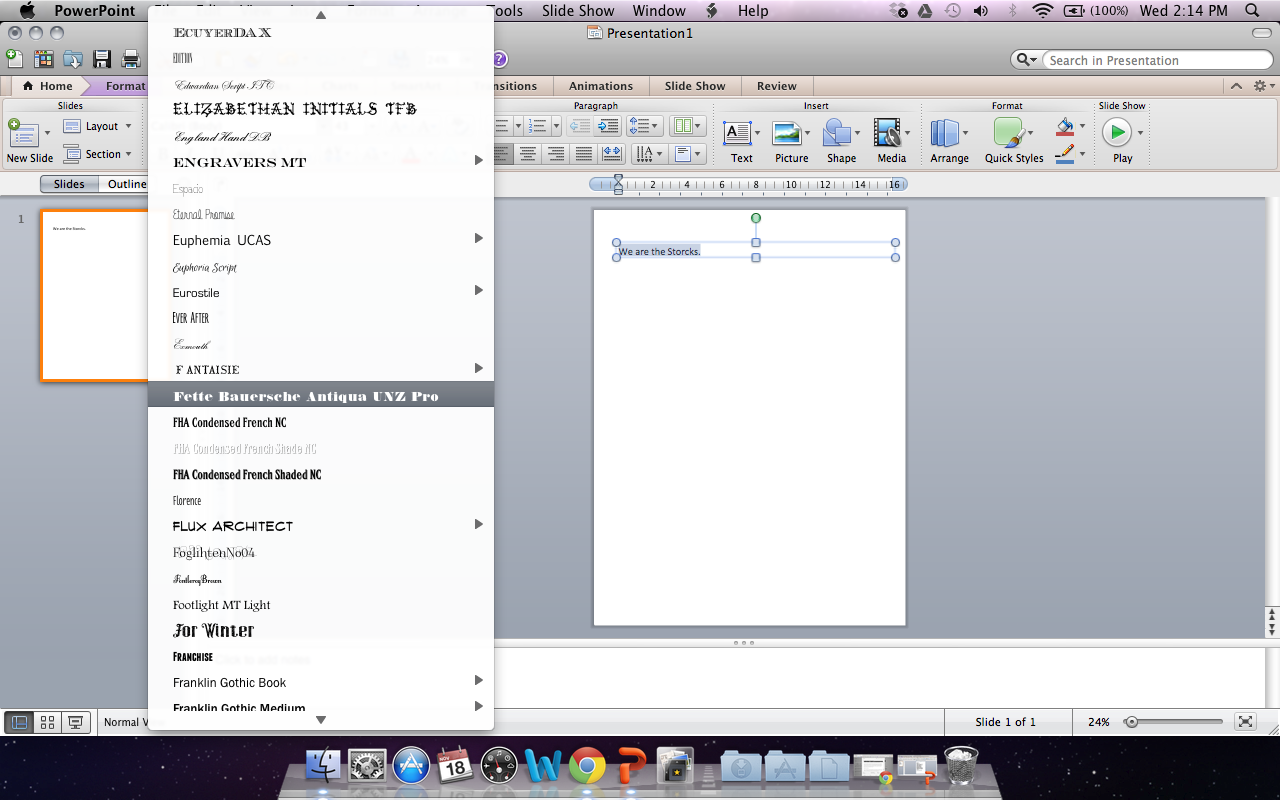Open System Preferences from the Dock

(x=367, y=767)
